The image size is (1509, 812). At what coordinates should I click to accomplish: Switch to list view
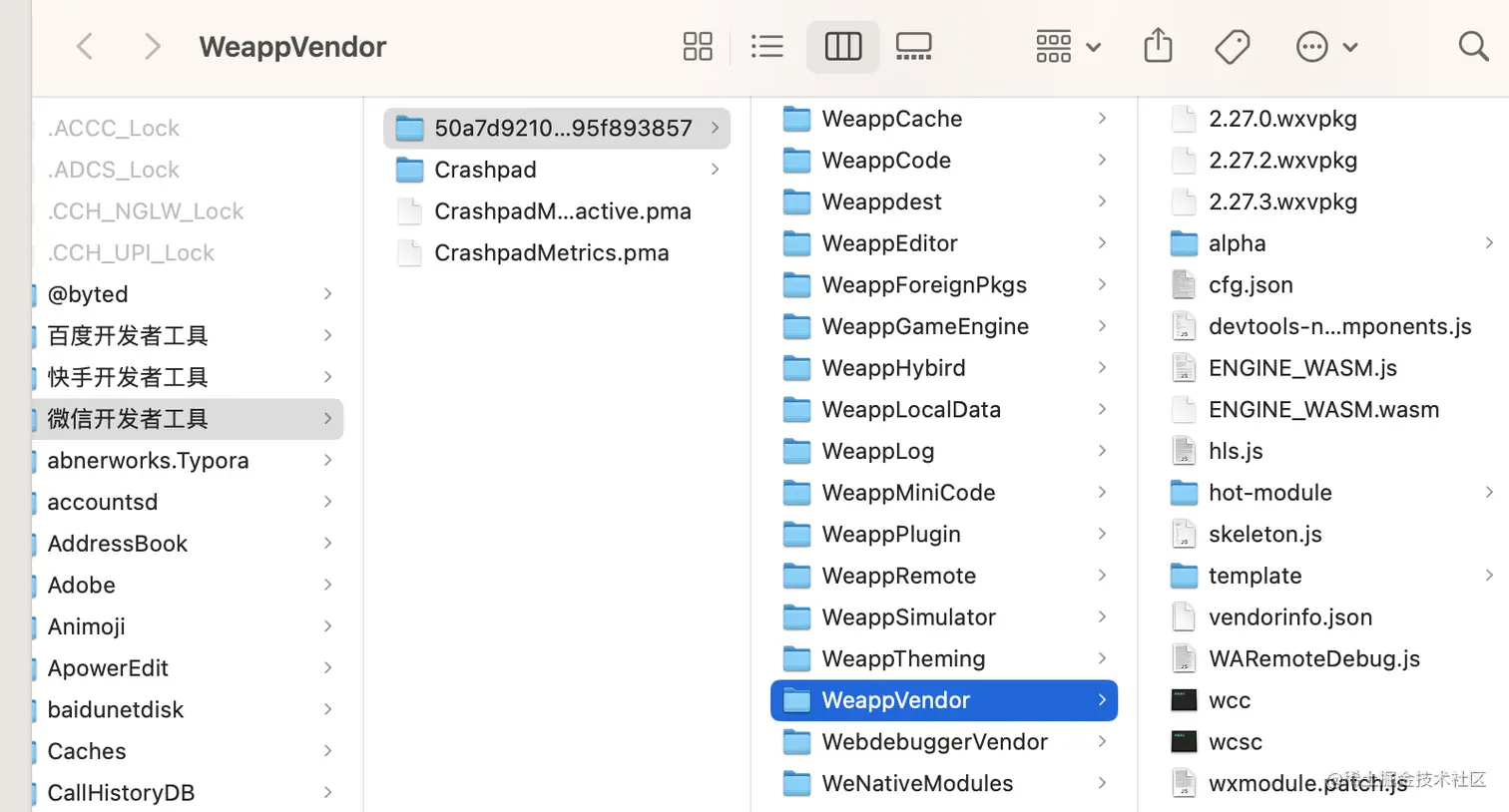767,46
